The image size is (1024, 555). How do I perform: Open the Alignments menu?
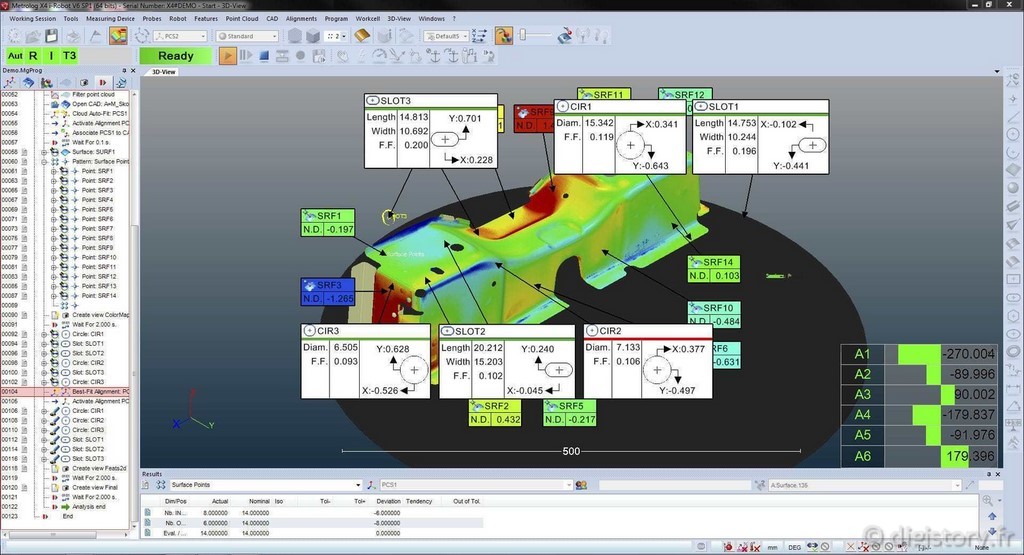(x=301, y=18)
